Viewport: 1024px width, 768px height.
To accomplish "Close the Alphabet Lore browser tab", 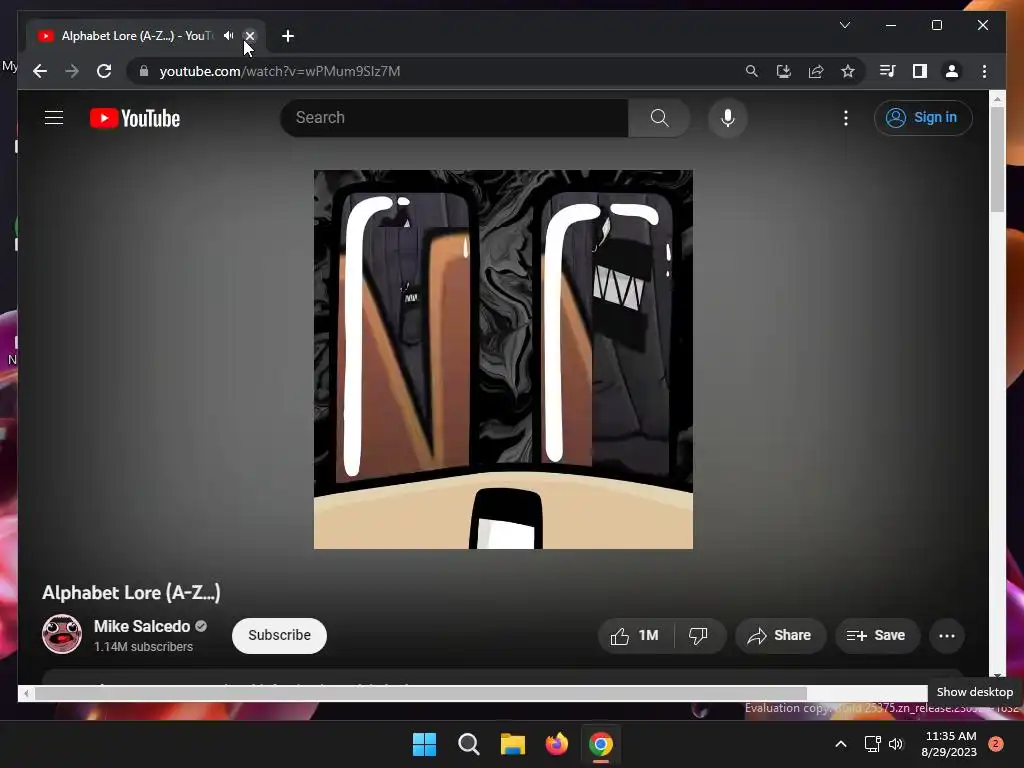I will (x=249, y=36).
